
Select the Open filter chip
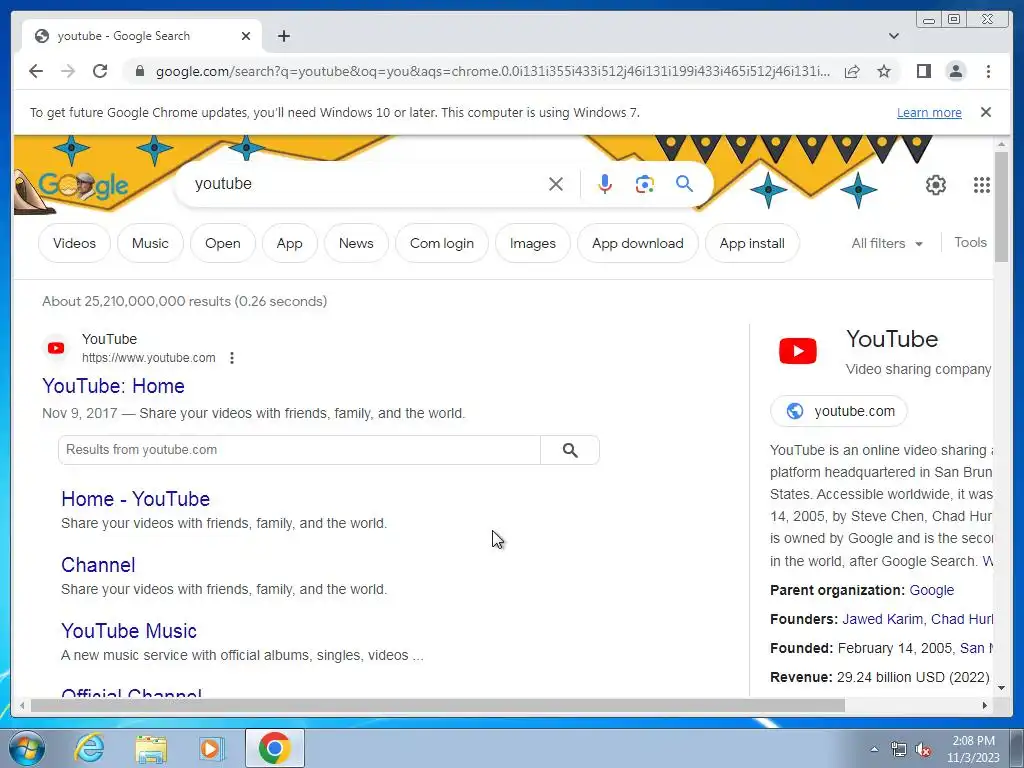(223, 243)
